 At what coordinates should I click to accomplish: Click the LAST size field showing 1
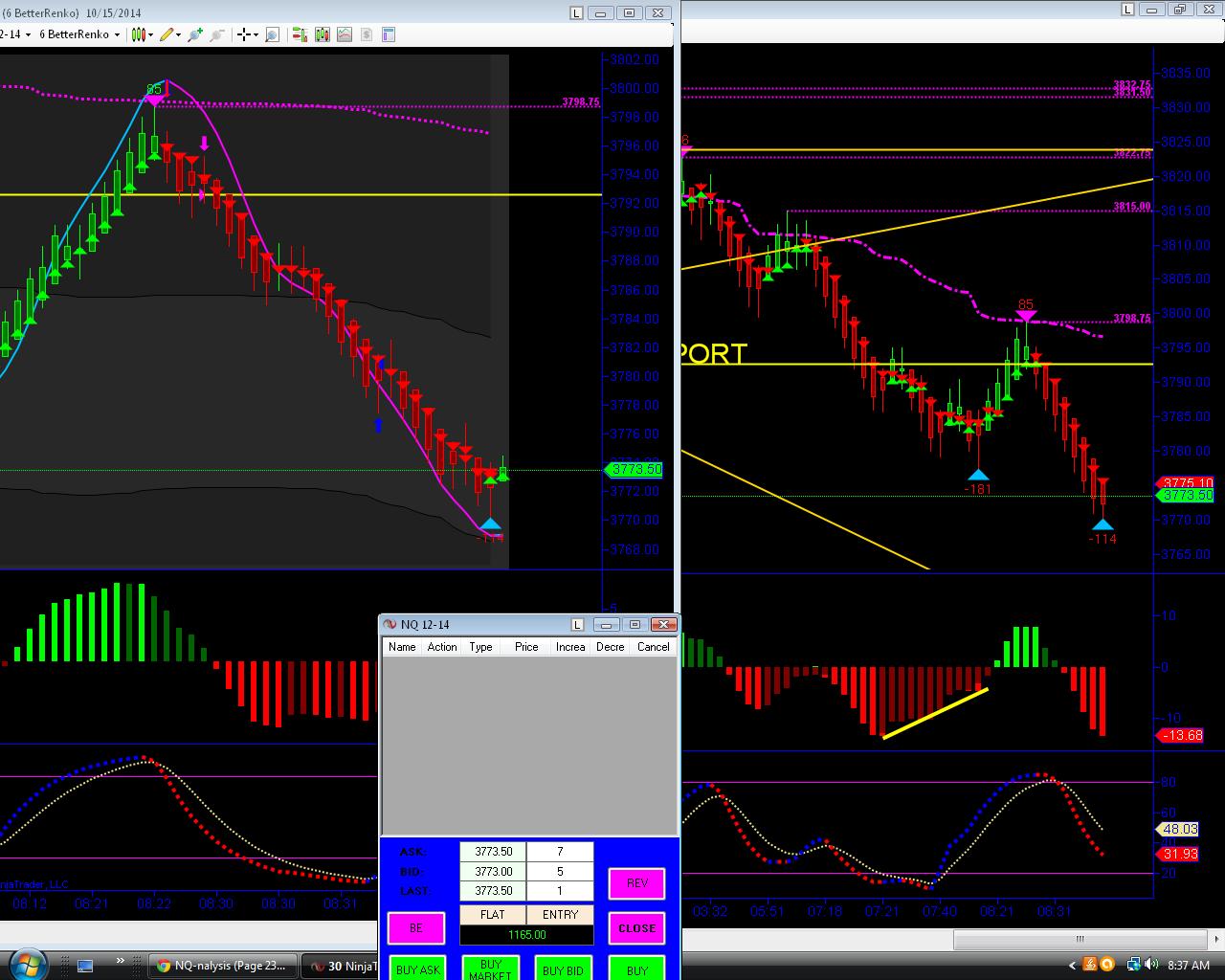click(x=561, y=890)
